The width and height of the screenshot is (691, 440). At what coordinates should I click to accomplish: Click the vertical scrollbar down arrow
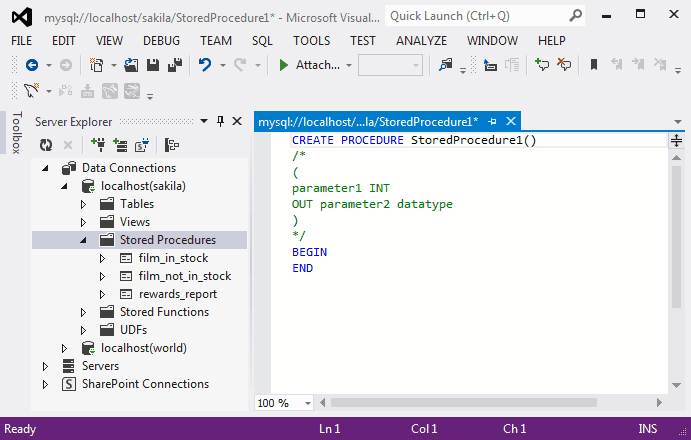[x=676, y=385]
